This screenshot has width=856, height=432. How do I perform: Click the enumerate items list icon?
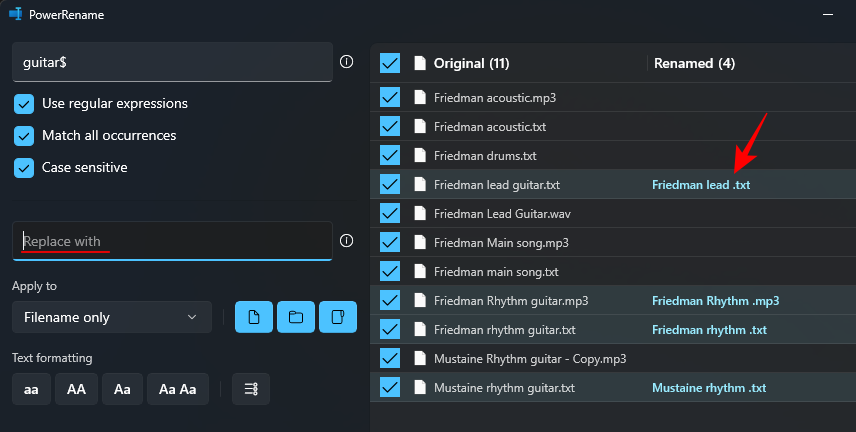tap(251, 389)
